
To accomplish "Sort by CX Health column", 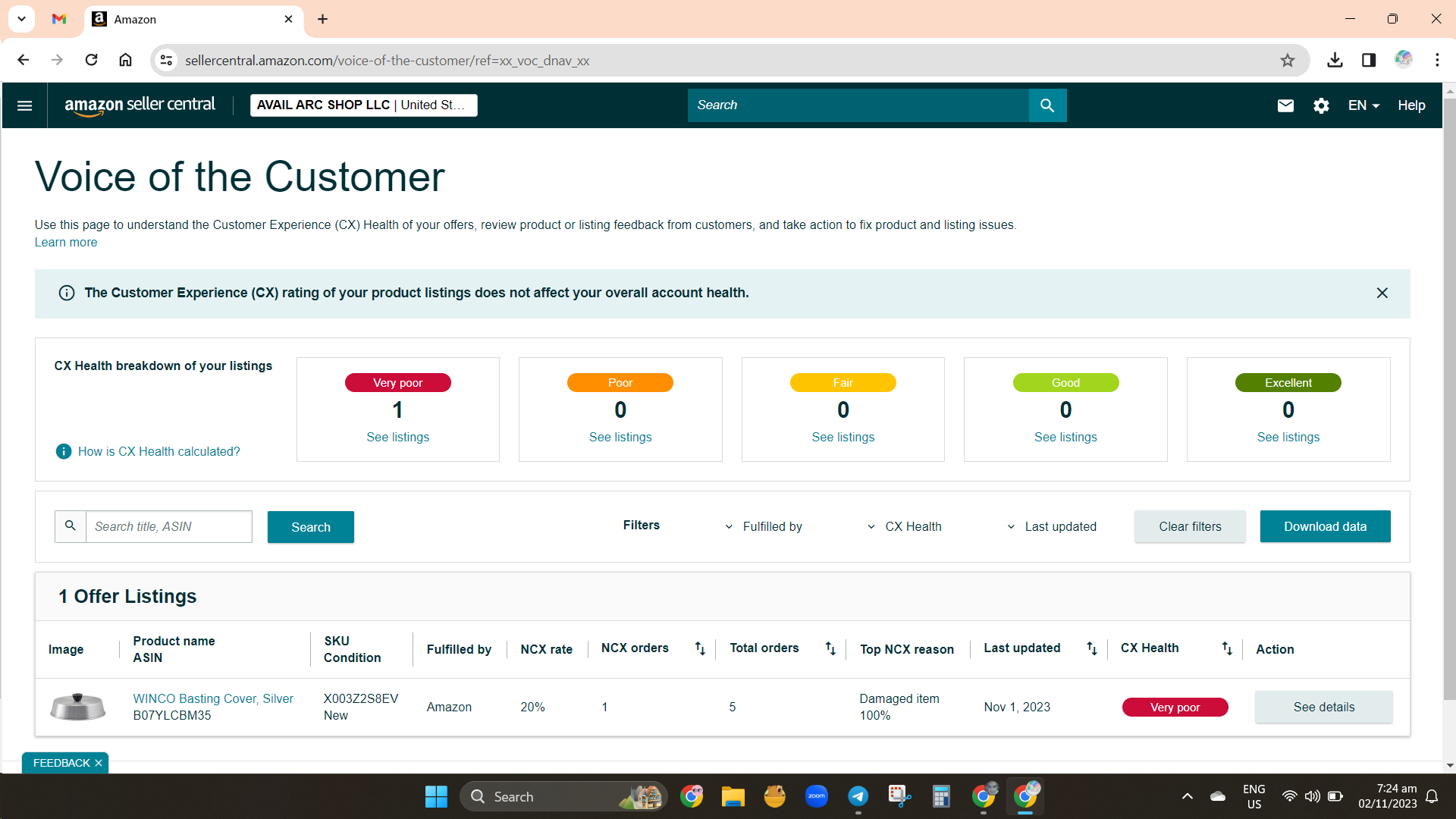I will click(x=1227, y=648).
